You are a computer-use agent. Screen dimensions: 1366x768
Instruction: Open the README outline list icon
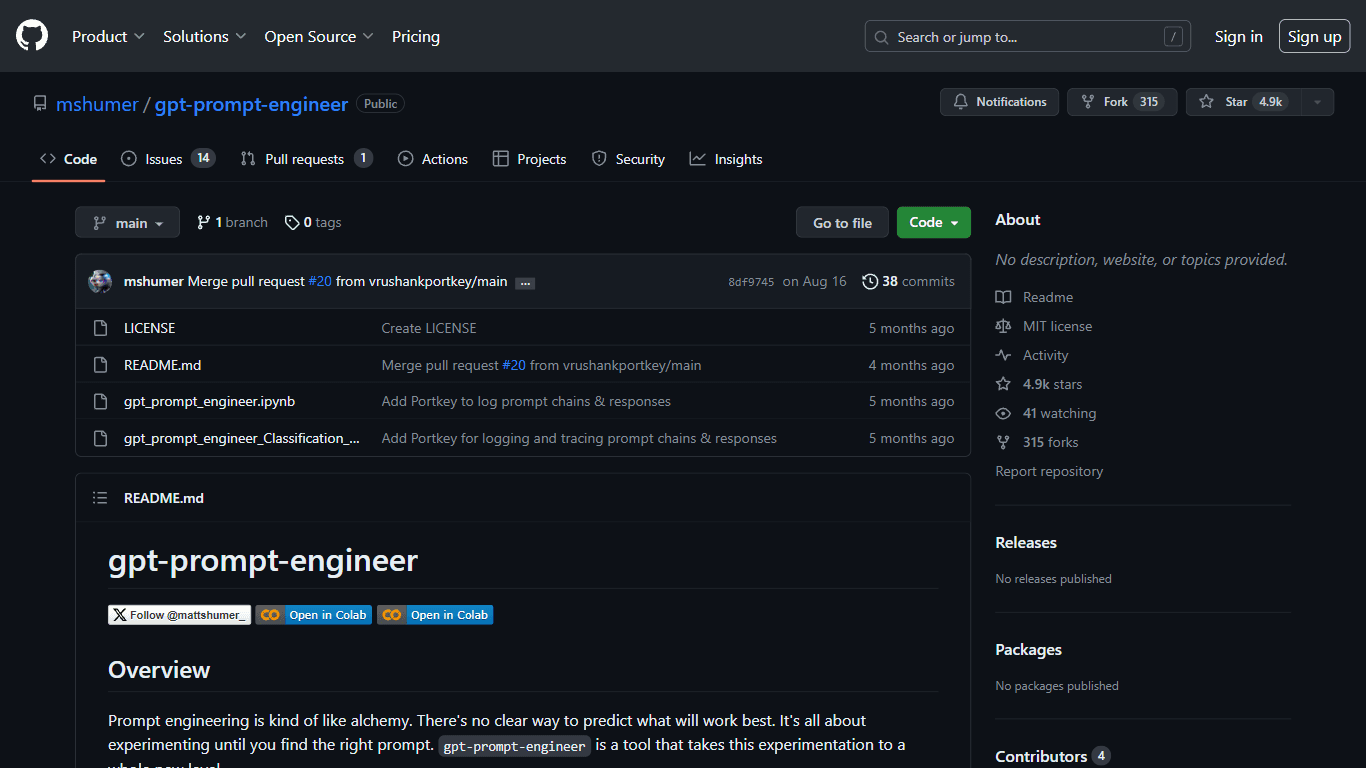pos(100,498)
